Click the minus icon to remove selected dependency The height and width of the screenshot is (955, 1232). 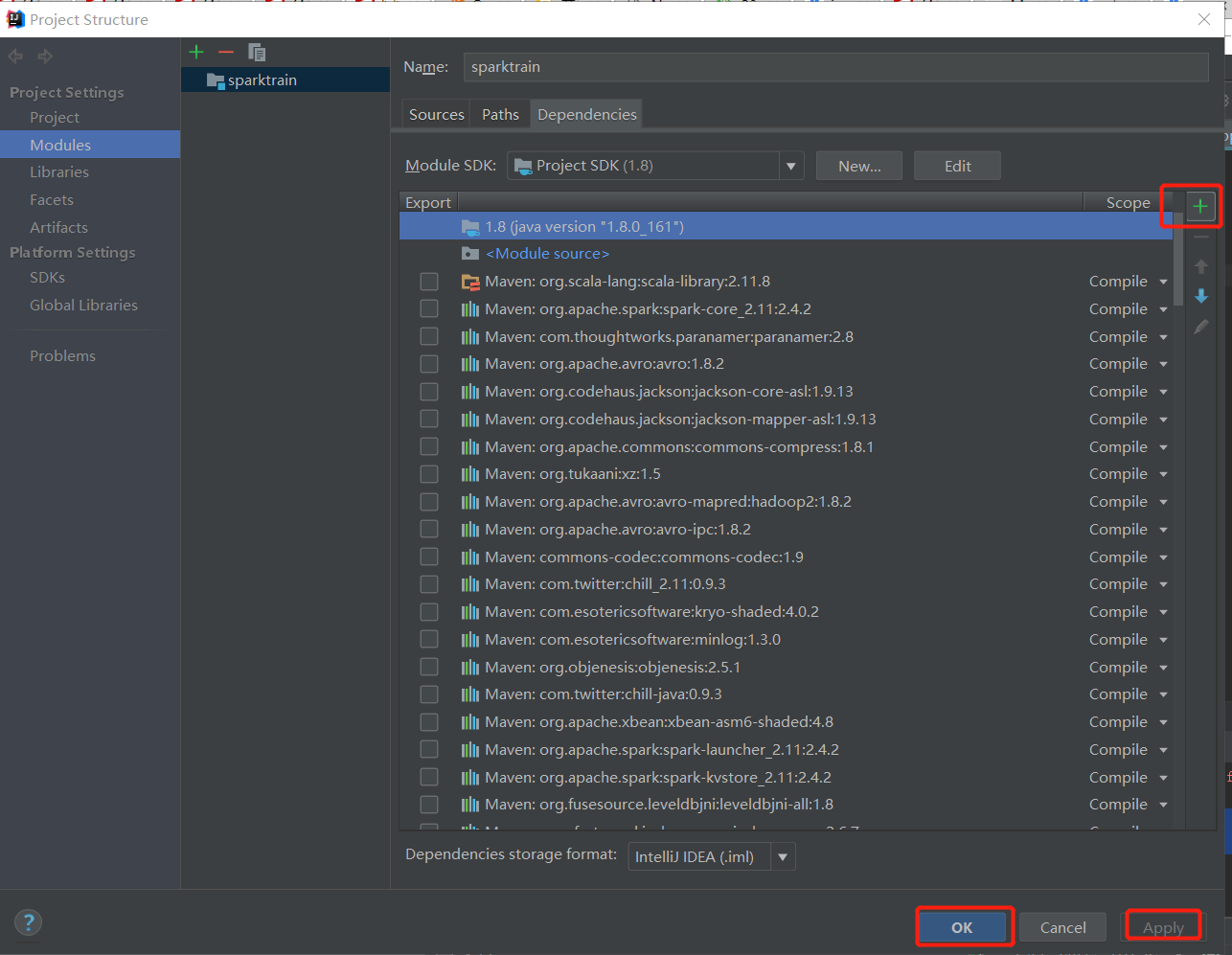click(1198, 236)
